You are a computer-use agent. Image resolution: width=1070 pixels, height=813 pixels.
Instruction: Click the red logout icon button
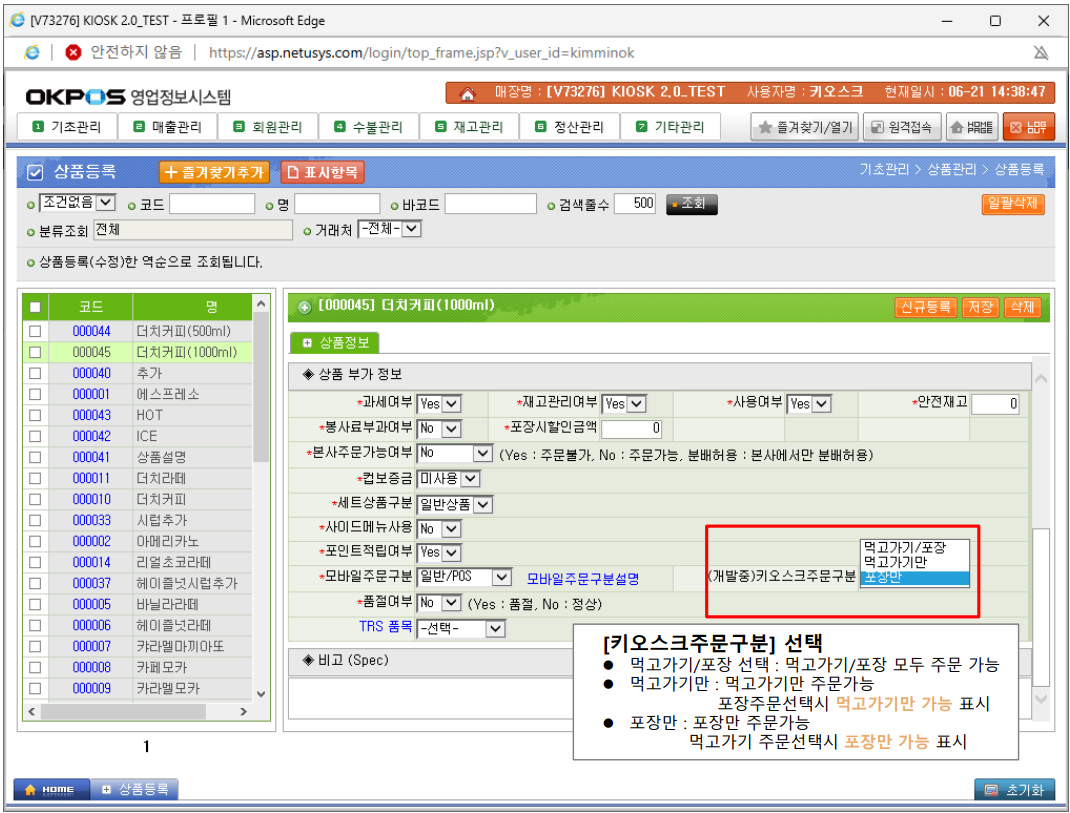1028,127
